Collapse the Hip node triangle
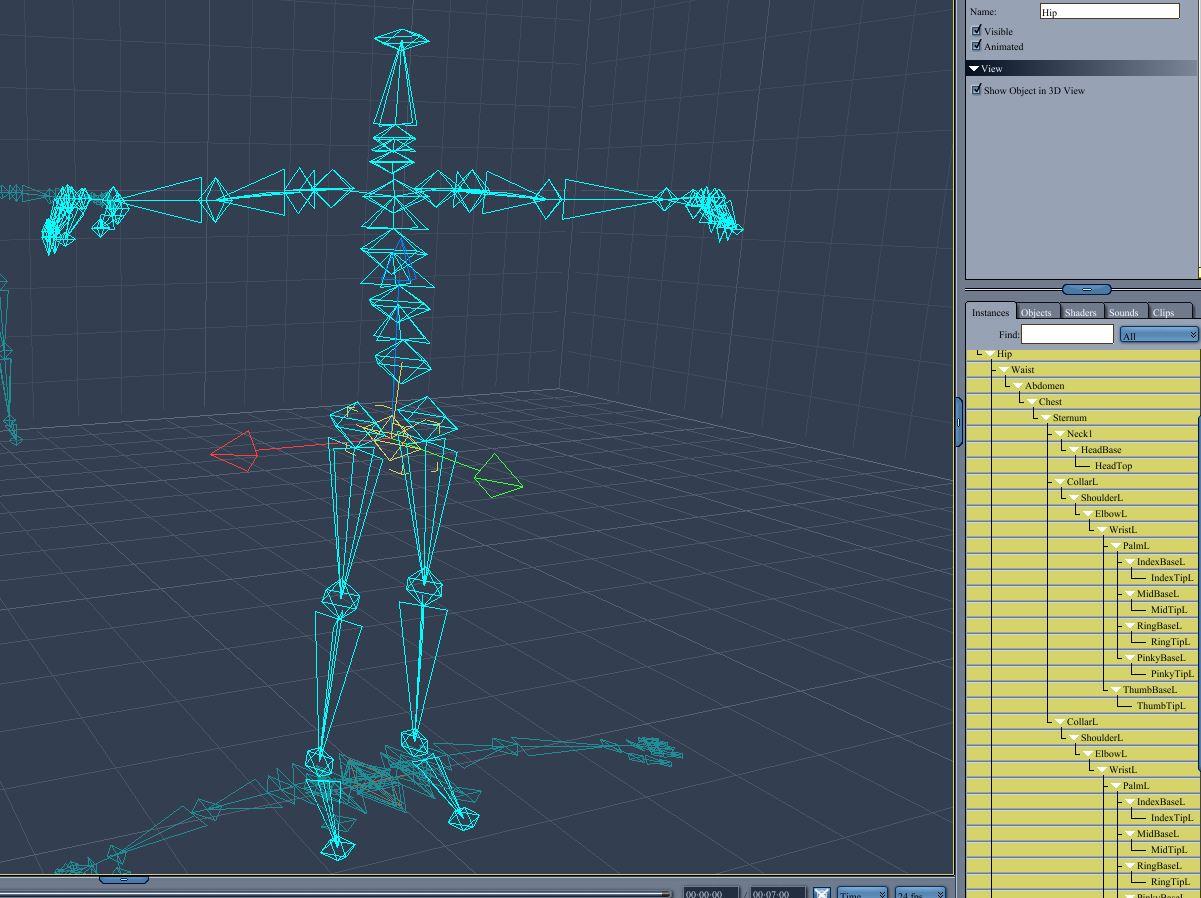Viewport: 1201px width, 898px height. click(990, 354)
